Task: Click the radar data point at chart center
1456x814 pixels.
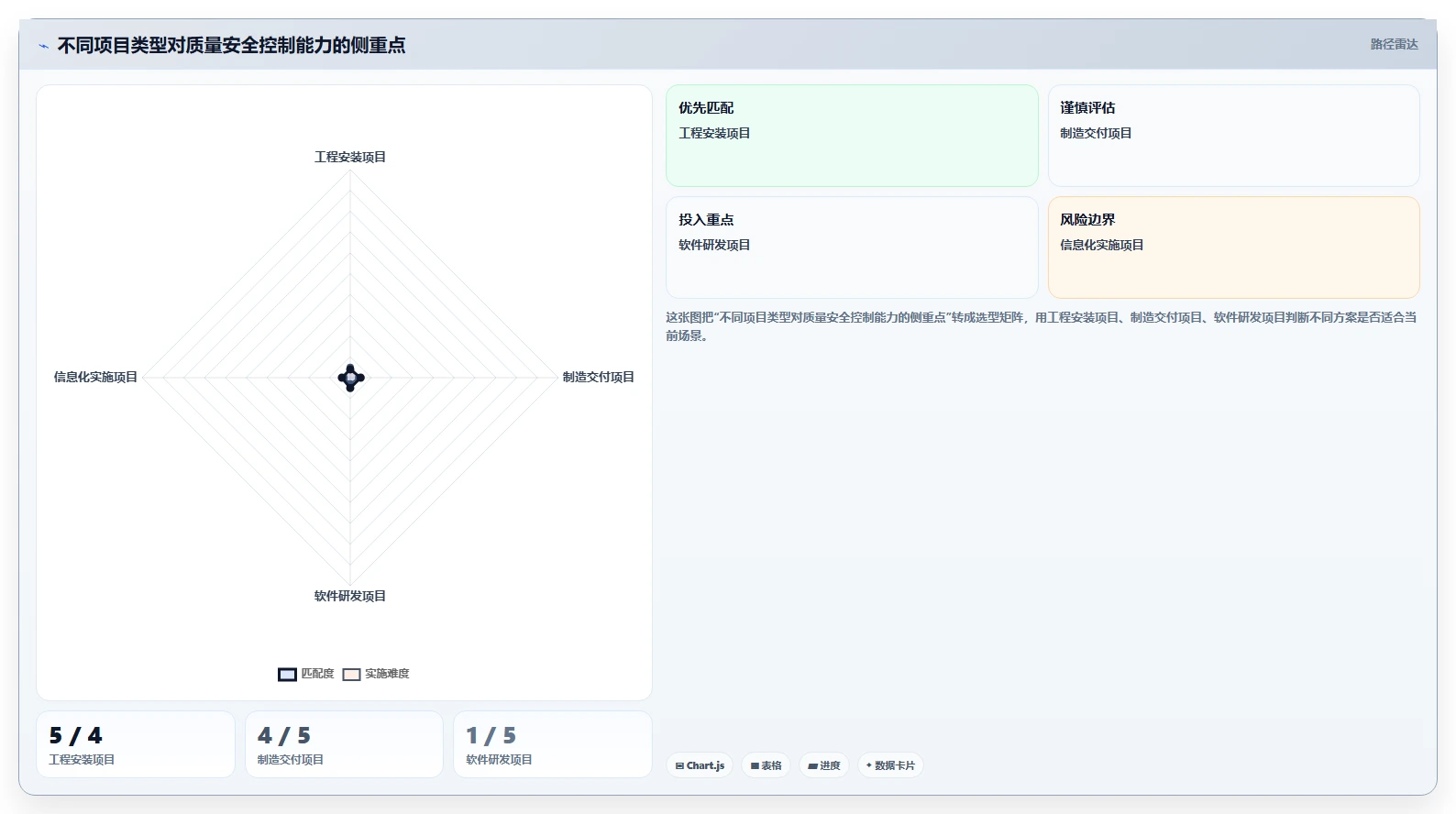Action: (350, 377)
